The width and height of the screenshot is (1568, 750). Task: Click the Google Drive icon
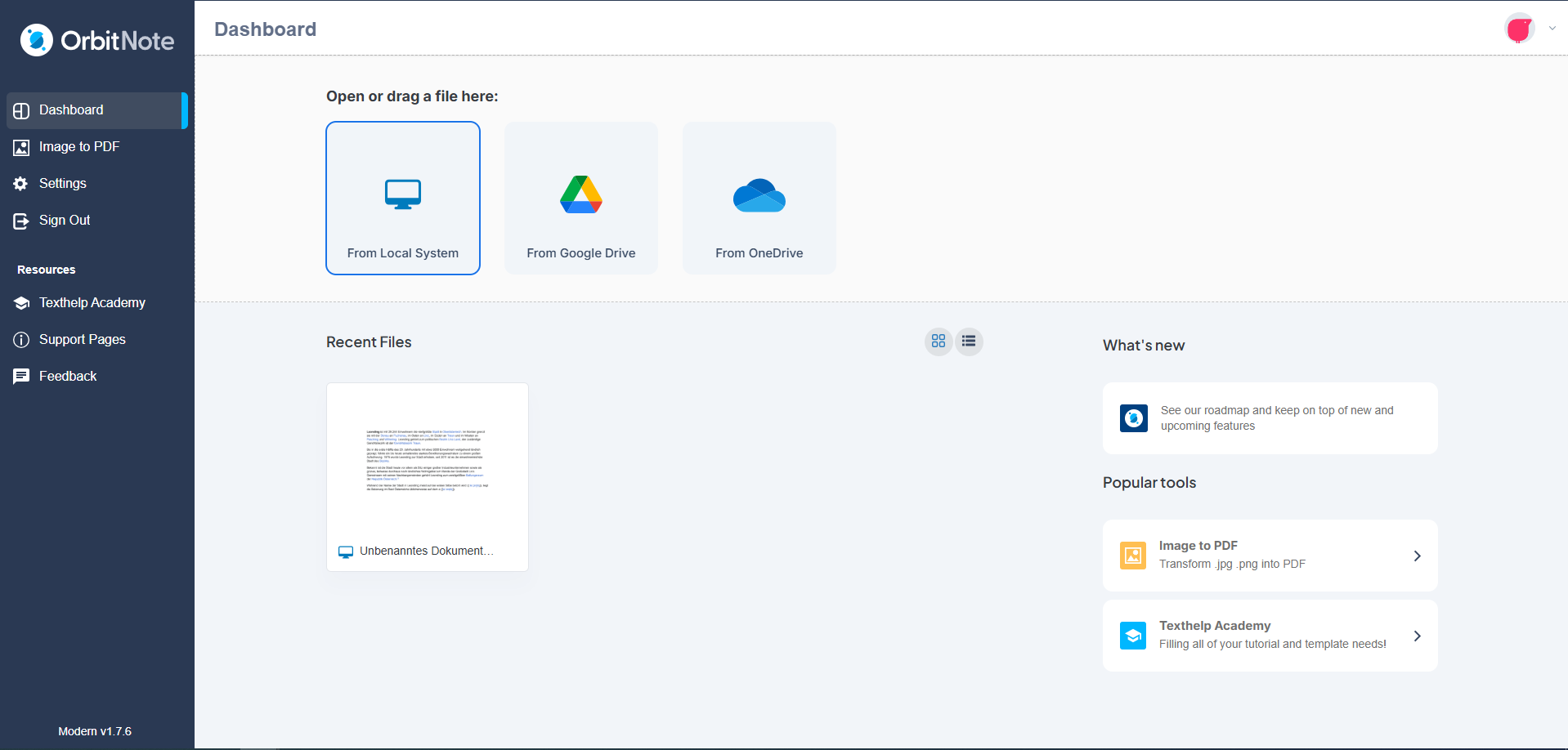coord(580,194)
